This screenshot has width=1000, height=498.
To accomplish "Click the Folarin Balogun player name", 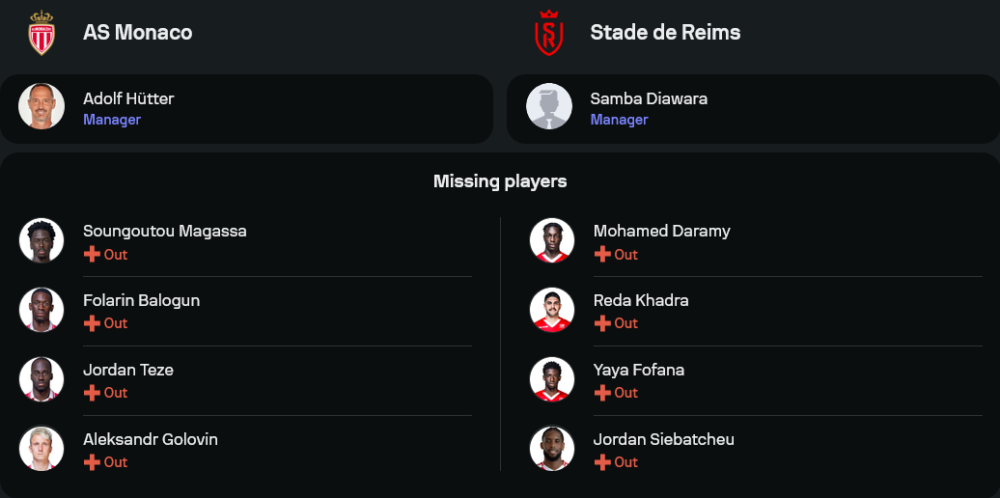I will tap(142, 300).
